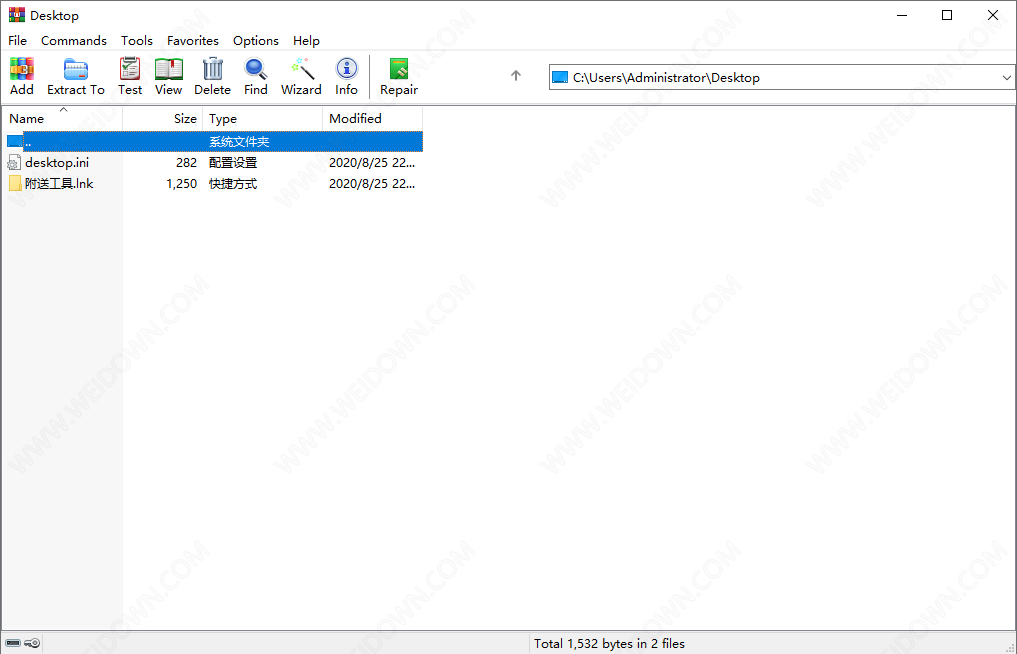
Task: Close the Desktop window
Action: click(x=992, y=15)
